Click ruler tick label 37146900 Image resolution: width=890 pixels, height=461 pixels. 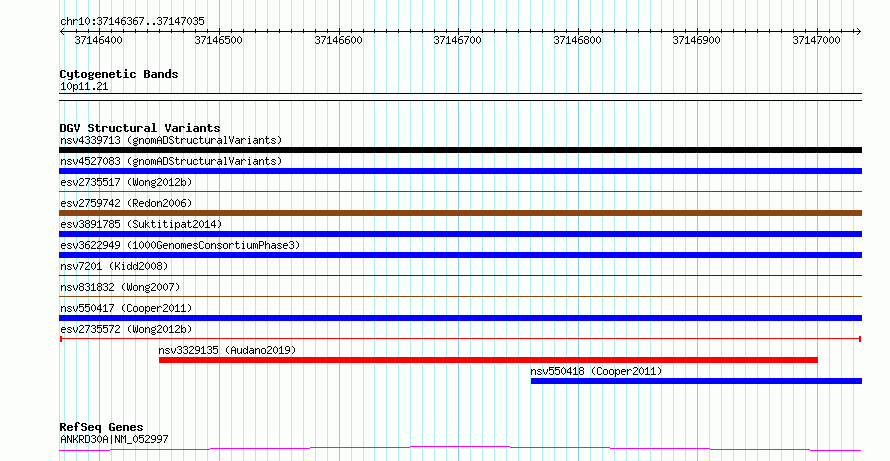(696, 40)
